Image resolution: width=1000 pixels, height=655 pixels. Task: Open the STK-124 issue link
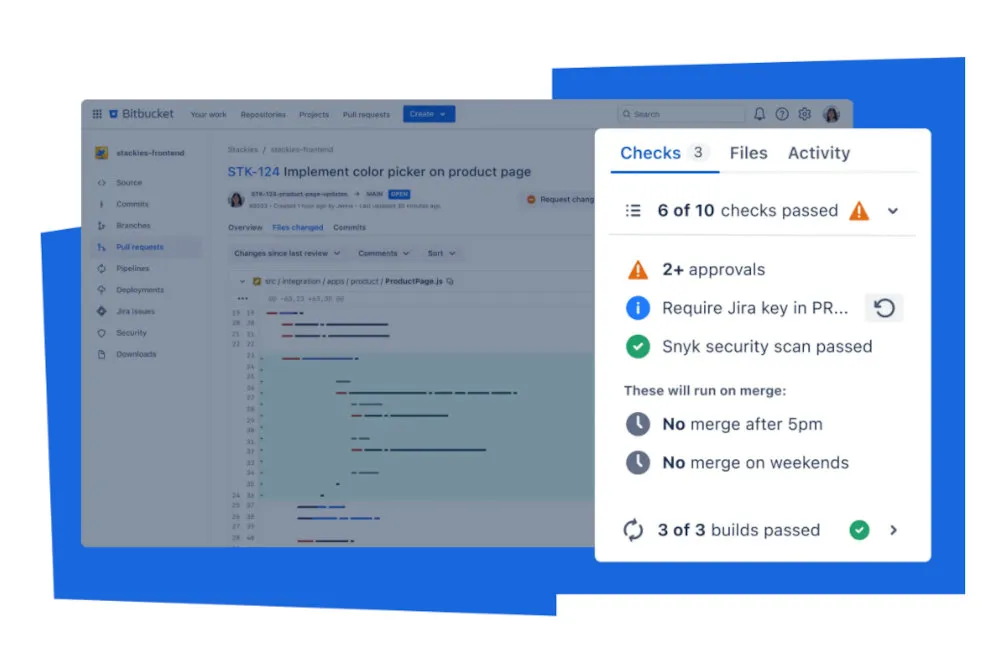coord(253,172)
